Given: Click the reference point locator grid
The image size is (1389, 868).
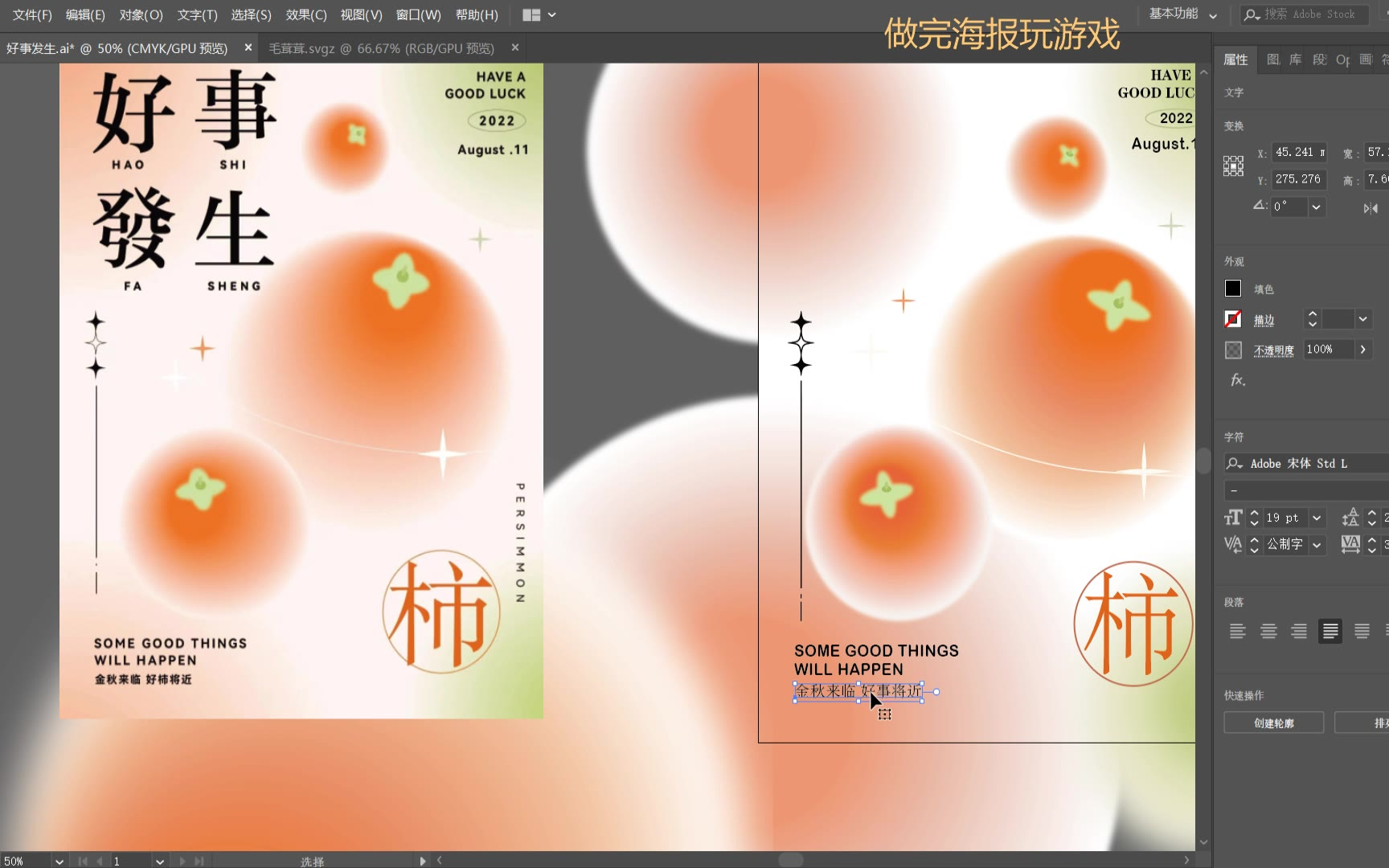Looking at the screenshot, I should pos(1233,166).
